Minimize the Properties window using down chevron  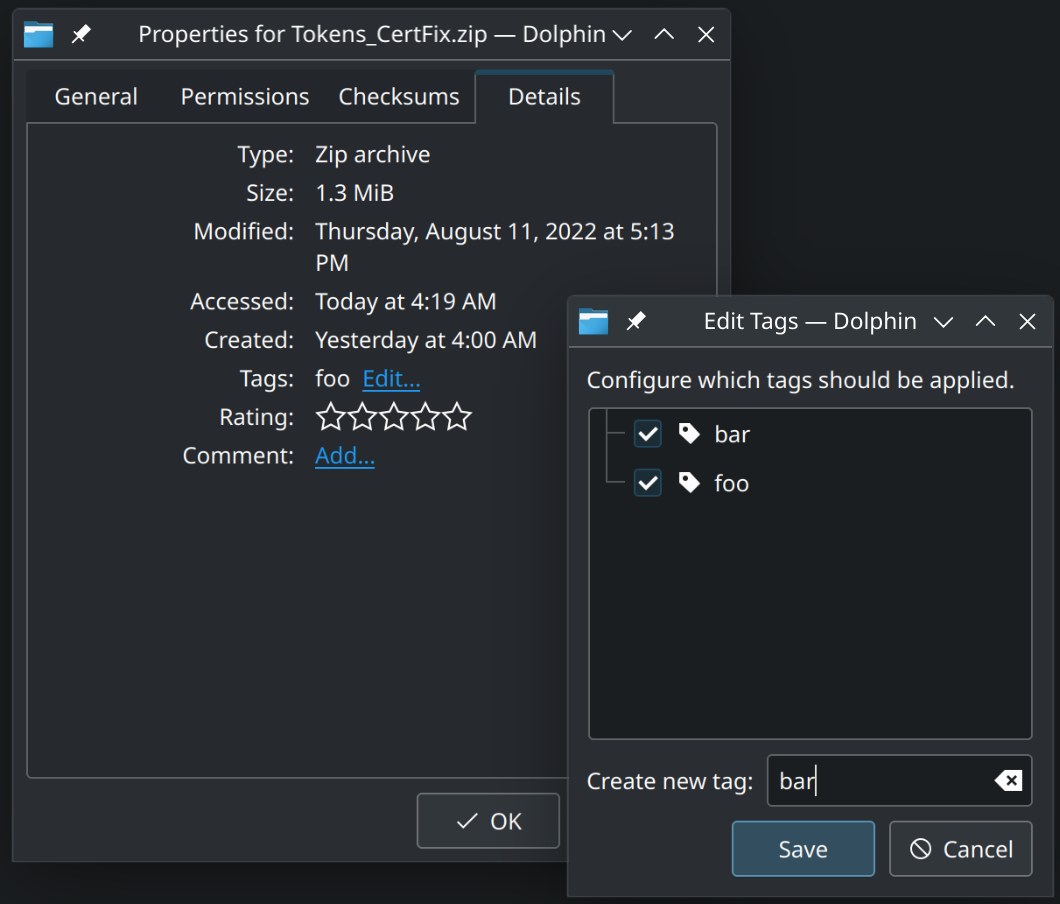tap(622, 34)
